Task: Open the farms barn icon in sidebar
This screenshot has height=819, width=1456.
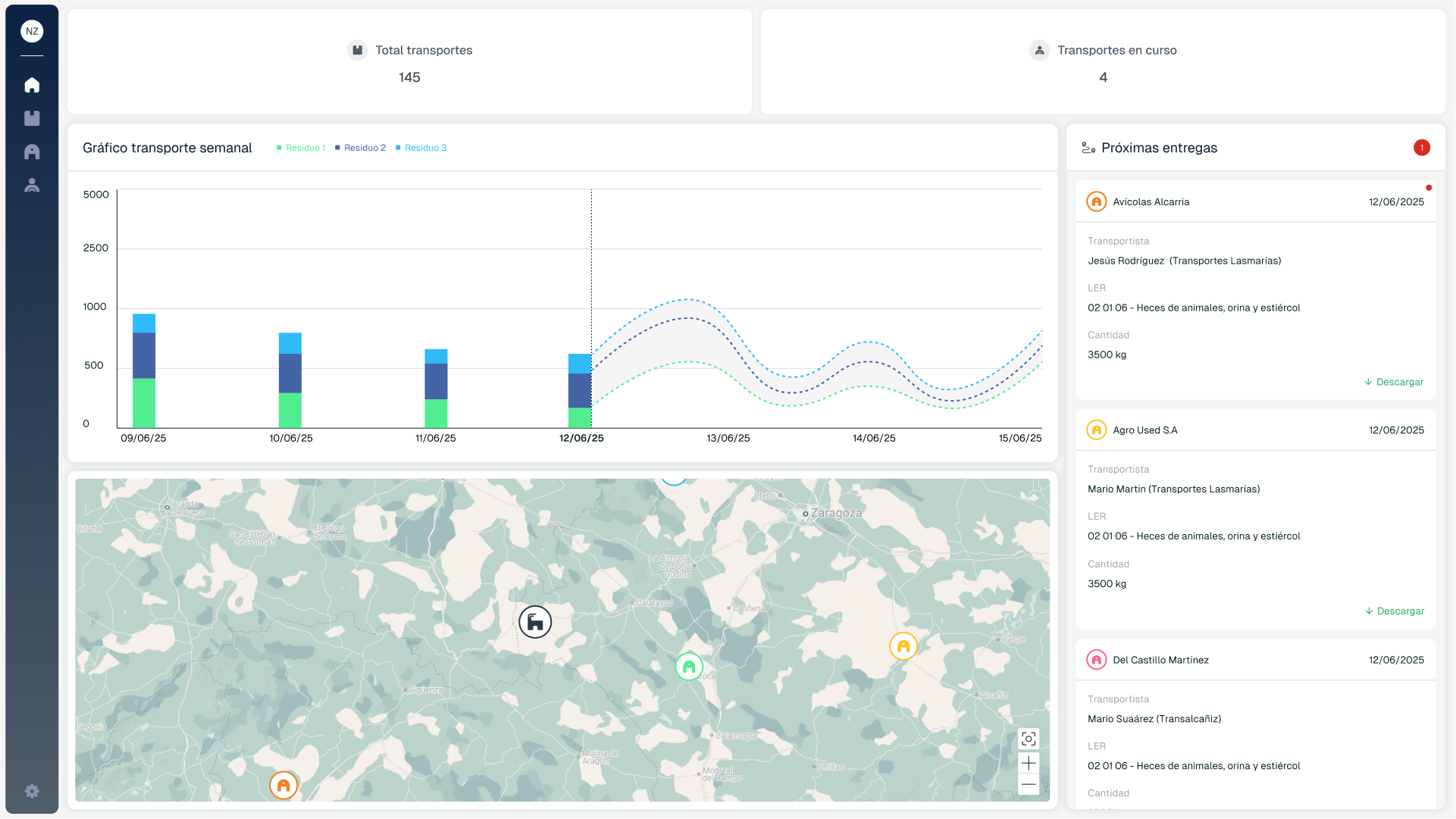Action: 32,152
